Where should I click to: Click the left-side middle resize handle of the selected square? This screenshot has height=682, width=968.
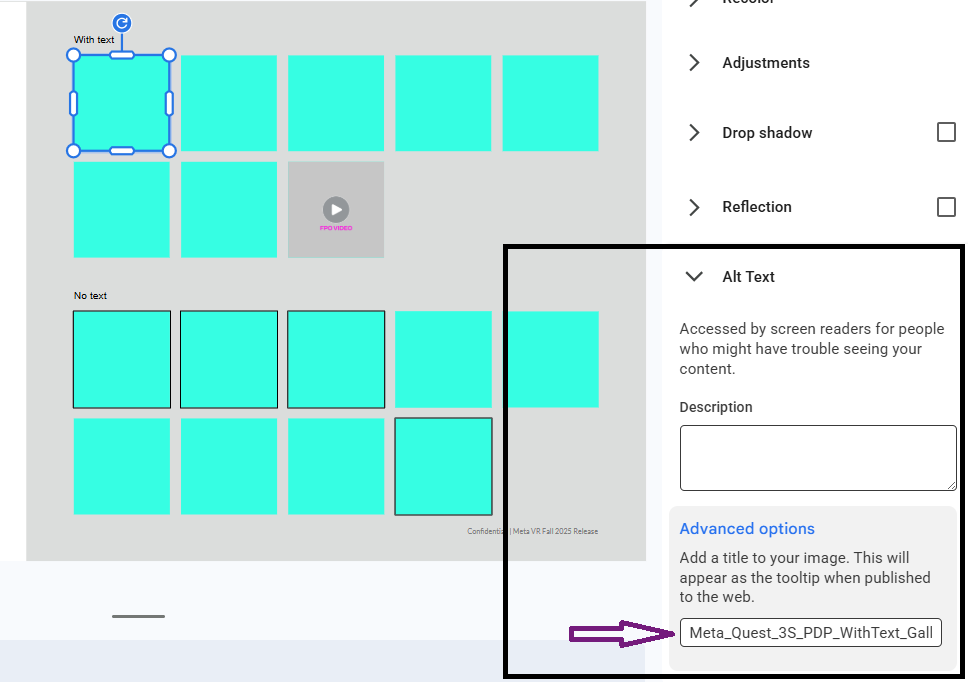[74, 103]
